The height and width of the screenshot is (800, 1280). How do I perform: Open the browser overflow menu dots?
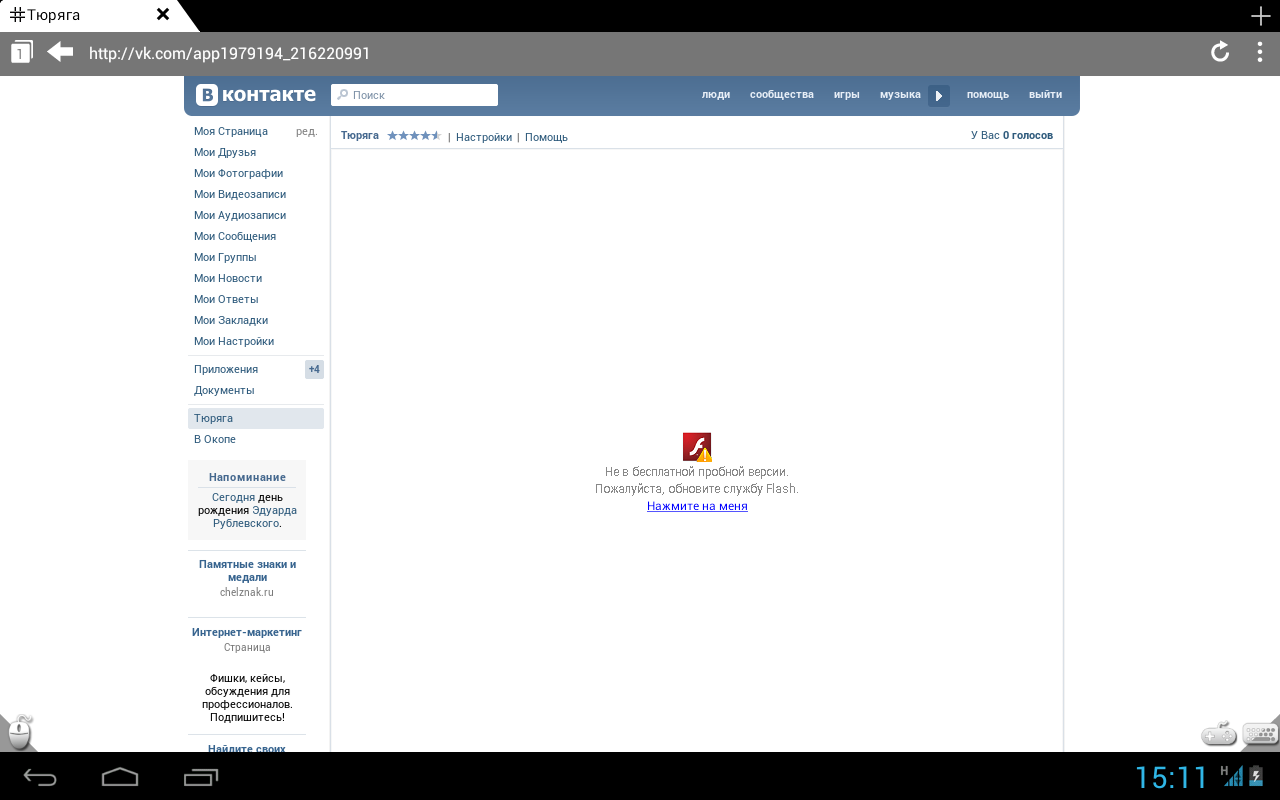(x=1260, y=52)
